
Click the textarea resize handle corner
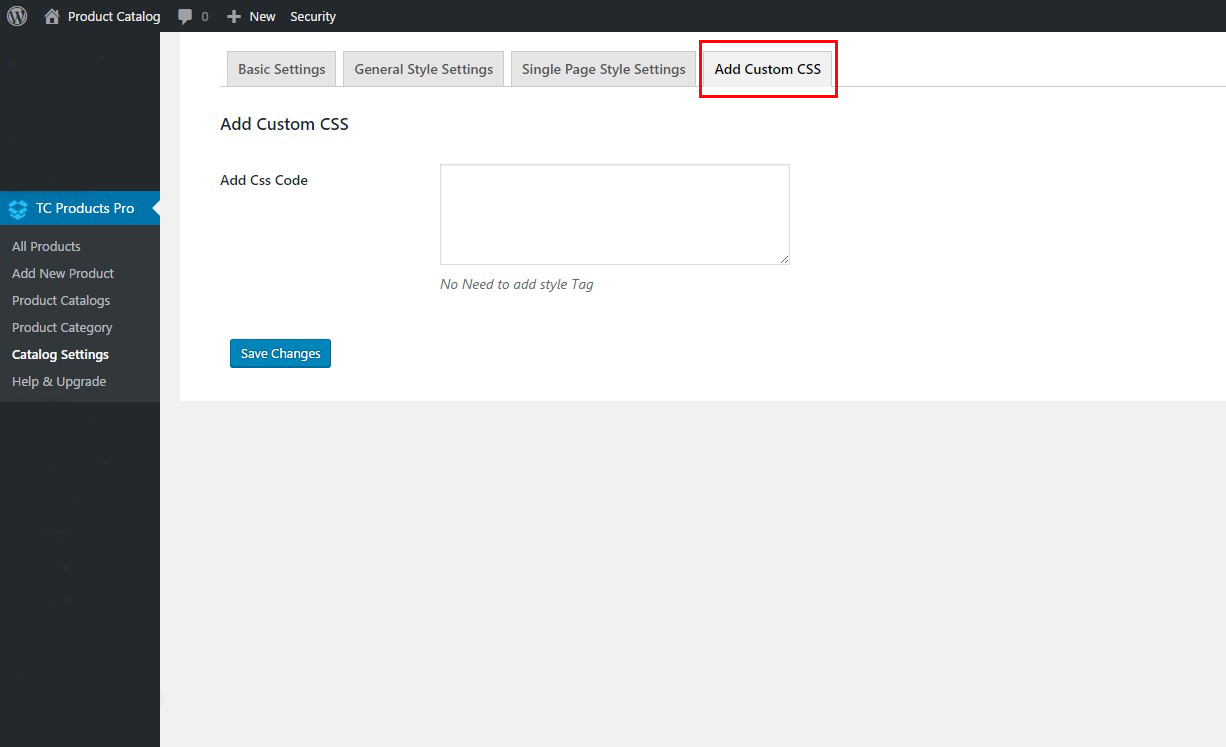[784, 259]
